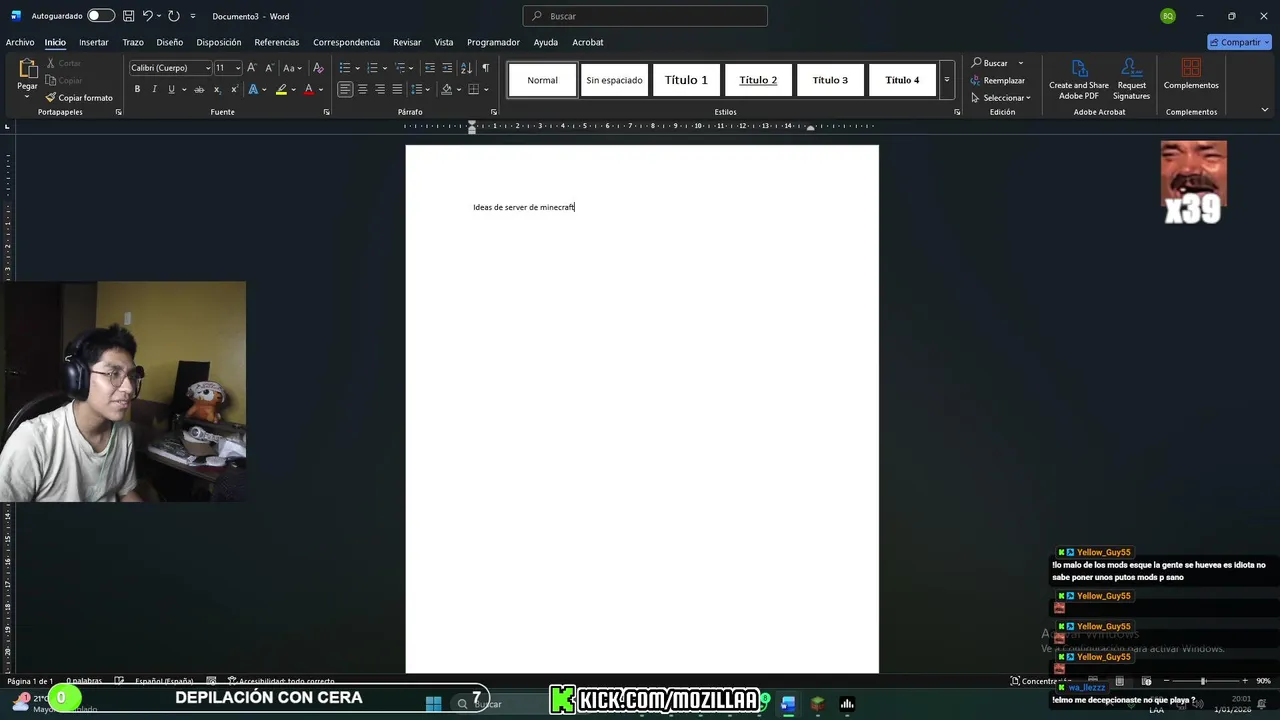Decrease the paragraph indent
This screenshot has width=1280, height=720.
430,67
